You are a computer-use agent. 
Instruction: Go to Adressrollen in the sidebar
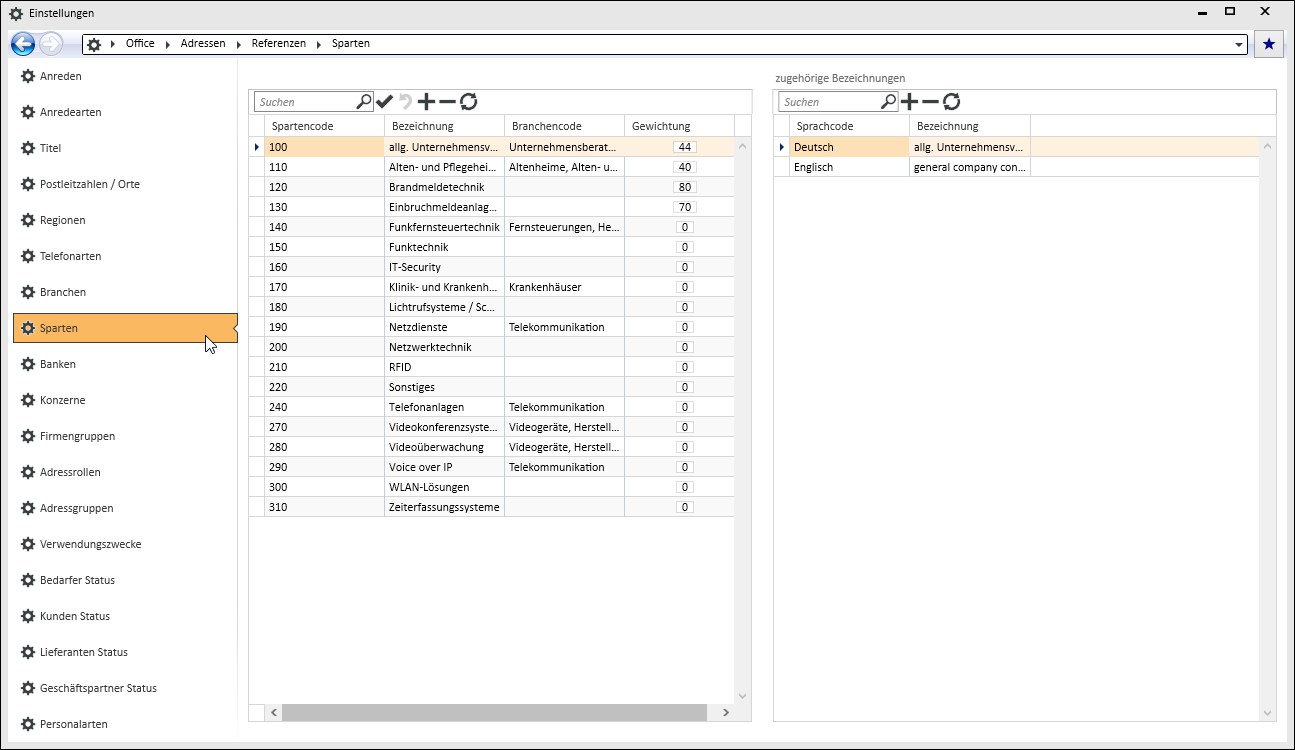(x=125, y=472)
